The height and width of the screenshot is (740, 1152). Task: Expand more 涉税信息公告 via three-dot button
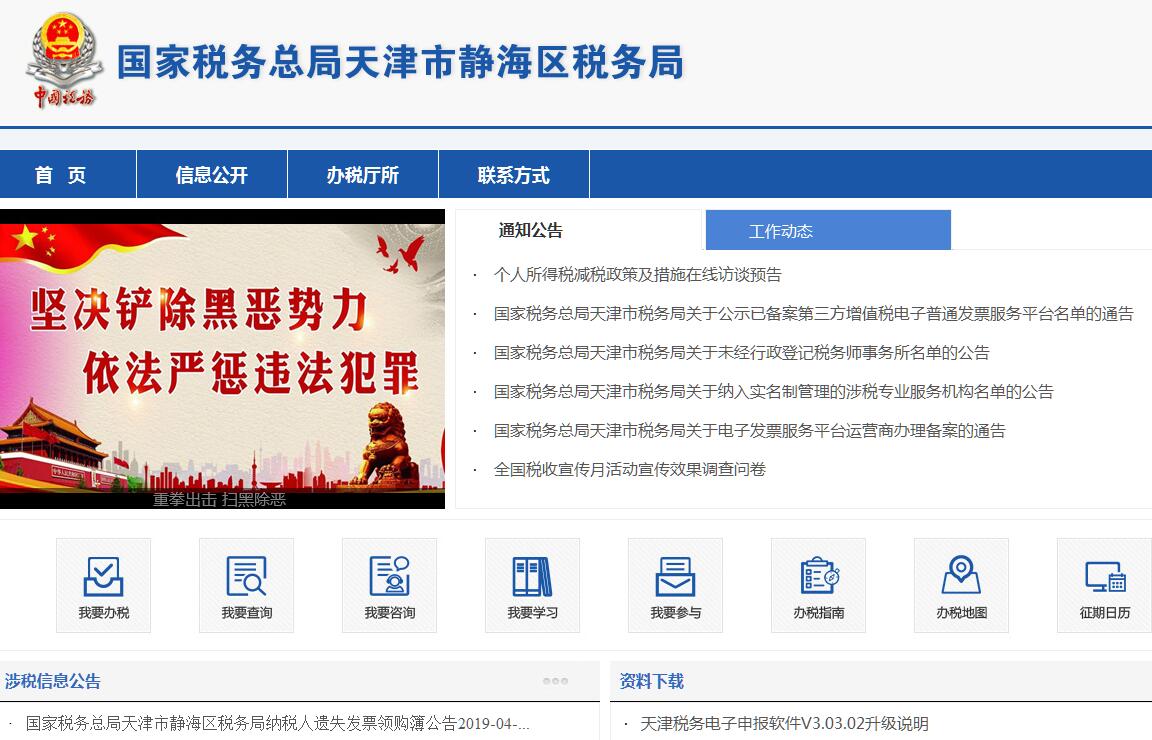[x=555, y=681]
